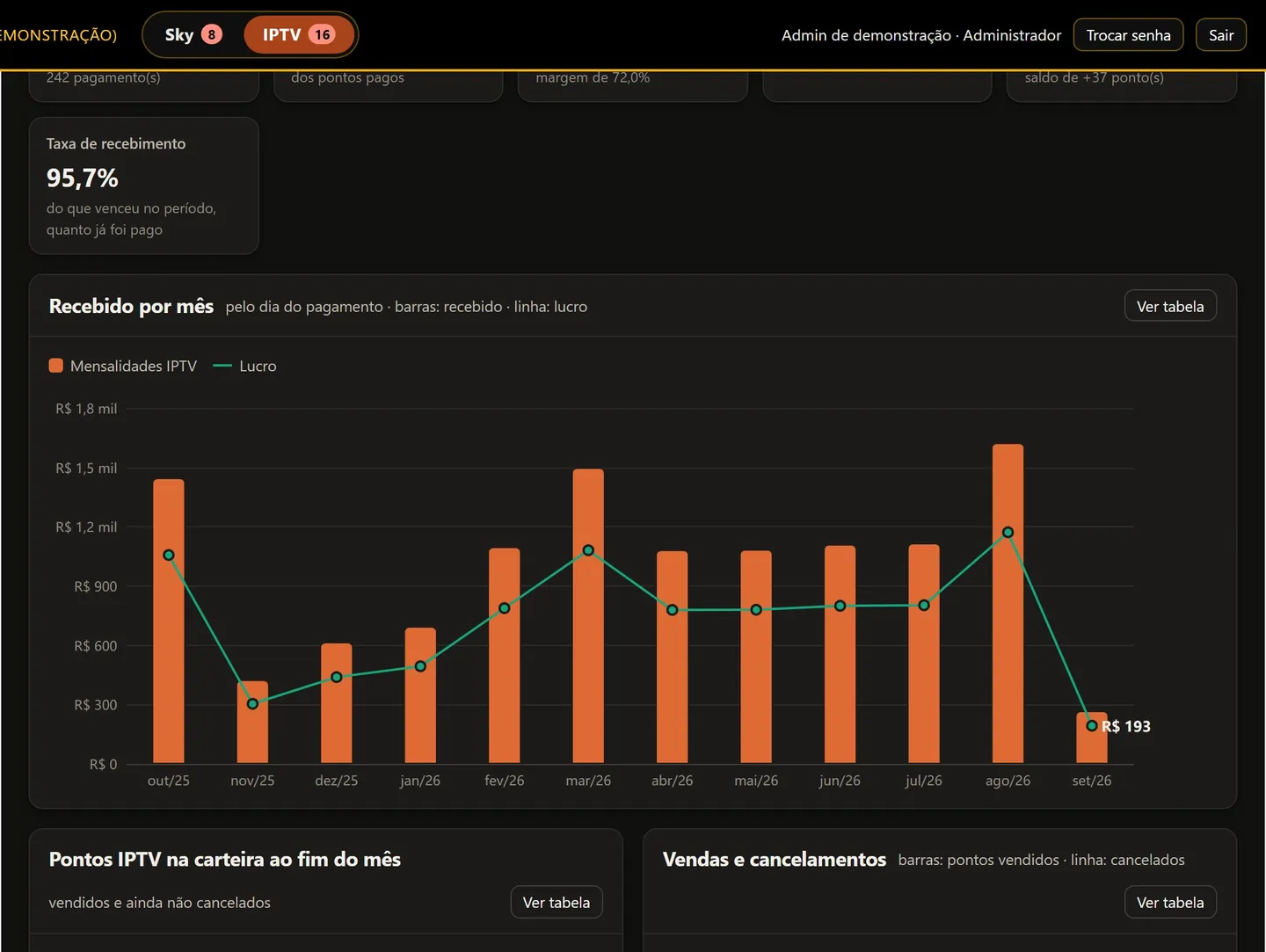Click the nov/25 bar in chart
The height and width of the screenshot is (952, 1266).
click(x=252, y=722)
